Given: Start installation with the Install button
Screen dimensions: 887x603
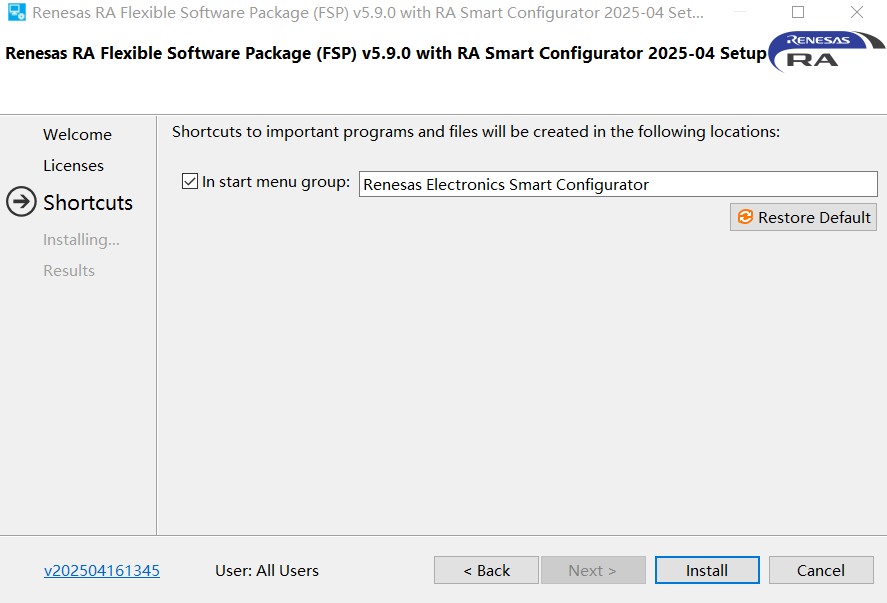Looking at the screenshot, I should [x=707, y=571].
